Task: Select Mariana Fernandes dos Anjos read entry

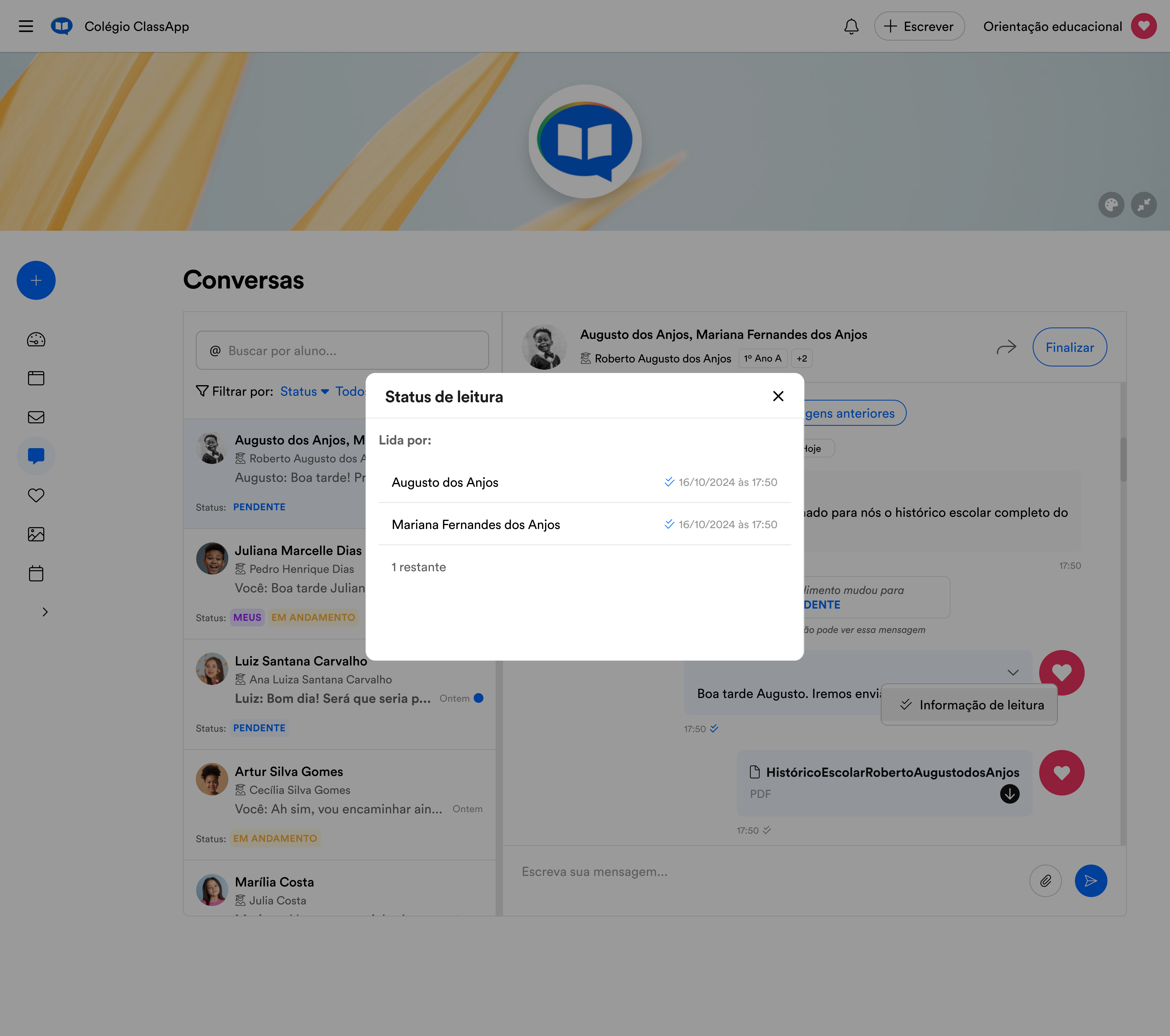Action: [584, 524]
